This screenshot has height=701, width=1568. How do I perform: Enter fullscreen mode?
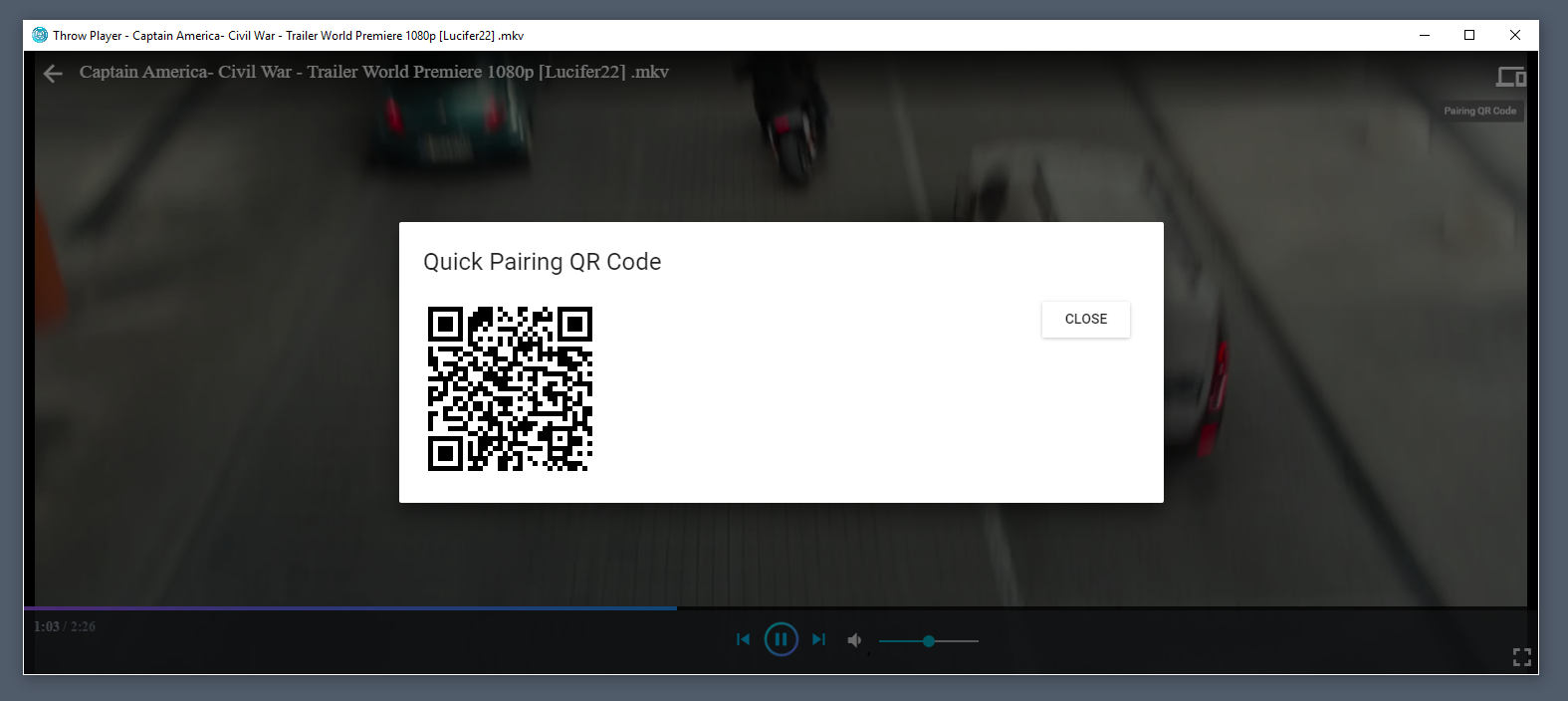(1521, 657)
